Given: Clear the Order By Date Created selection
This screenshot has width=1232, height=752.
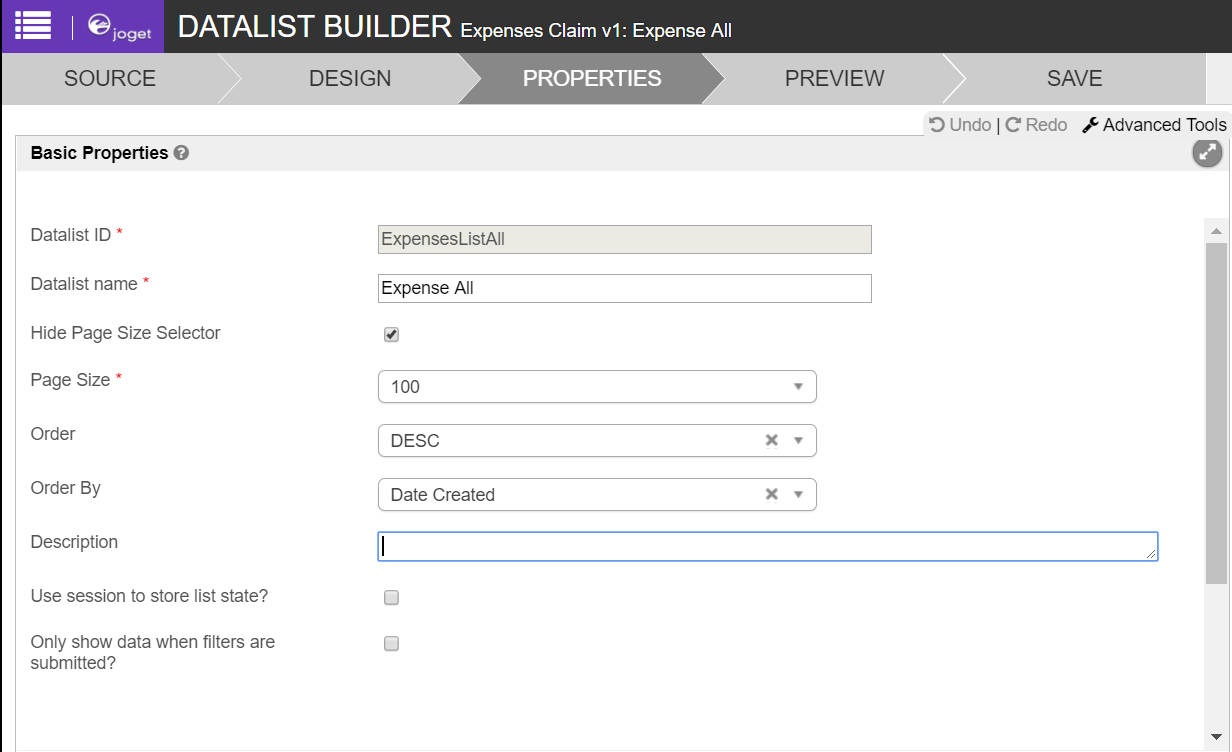Looking at the screenshot, I should 771,494.
